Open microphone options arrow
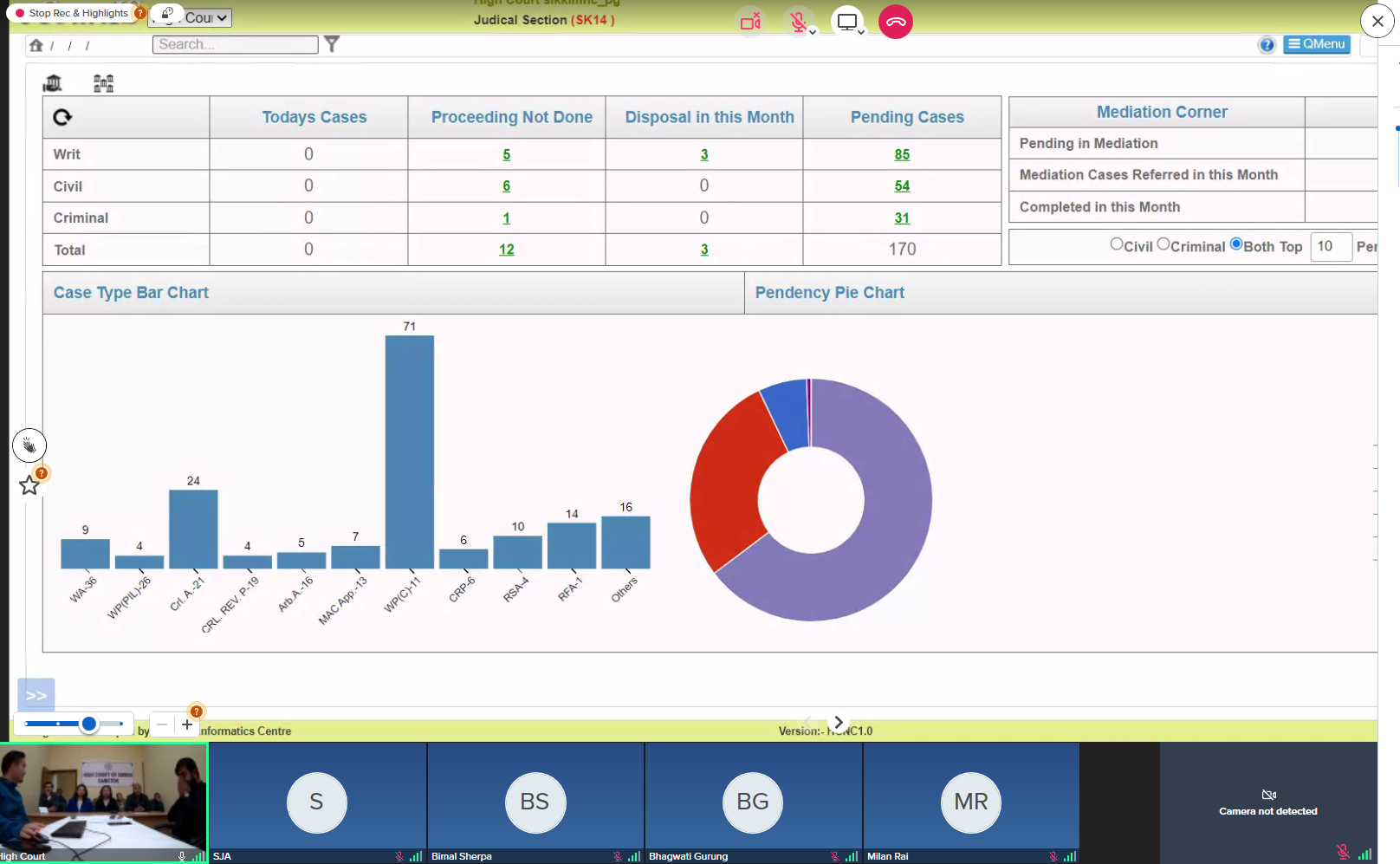 point(813,32)
